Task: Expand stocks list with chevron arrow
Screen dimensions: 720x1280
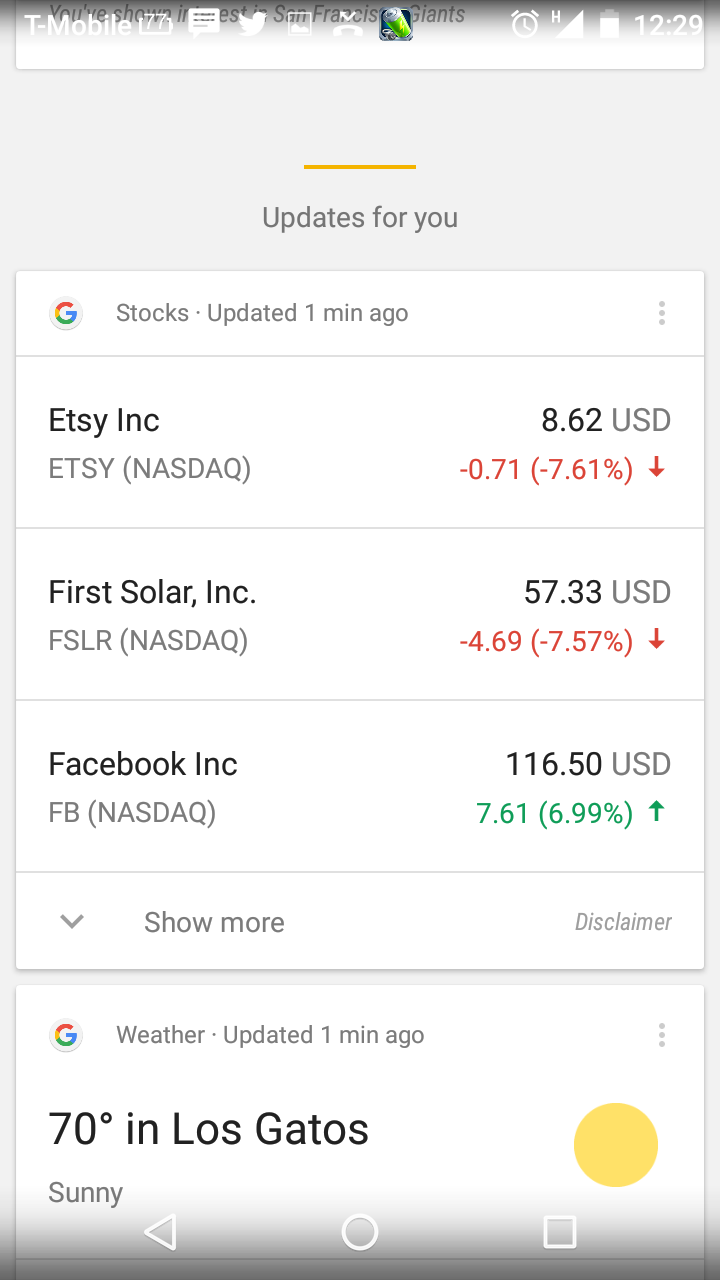Action: click(72, 921)
